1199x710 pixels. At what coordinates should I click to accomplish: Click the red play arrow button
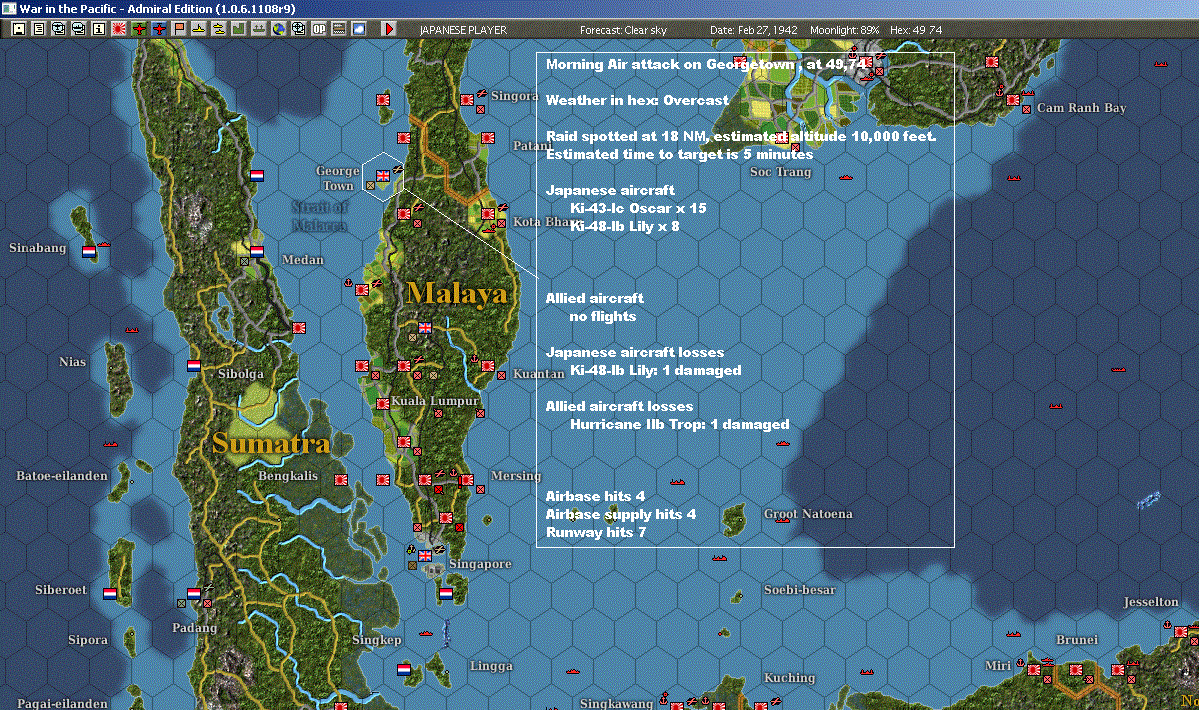(x=388, y=29)
